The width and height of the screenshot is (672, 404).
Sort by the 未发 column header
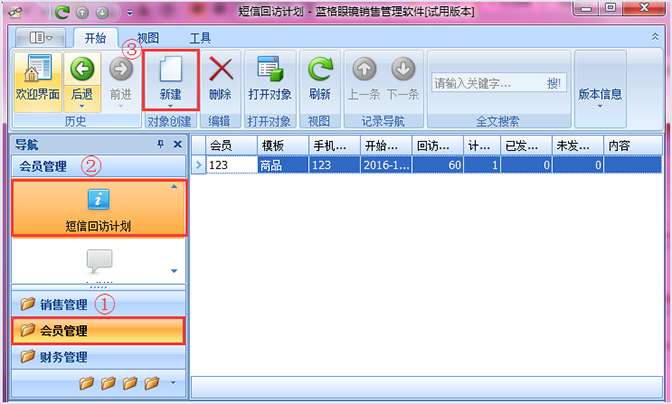(x=578, y=146)
